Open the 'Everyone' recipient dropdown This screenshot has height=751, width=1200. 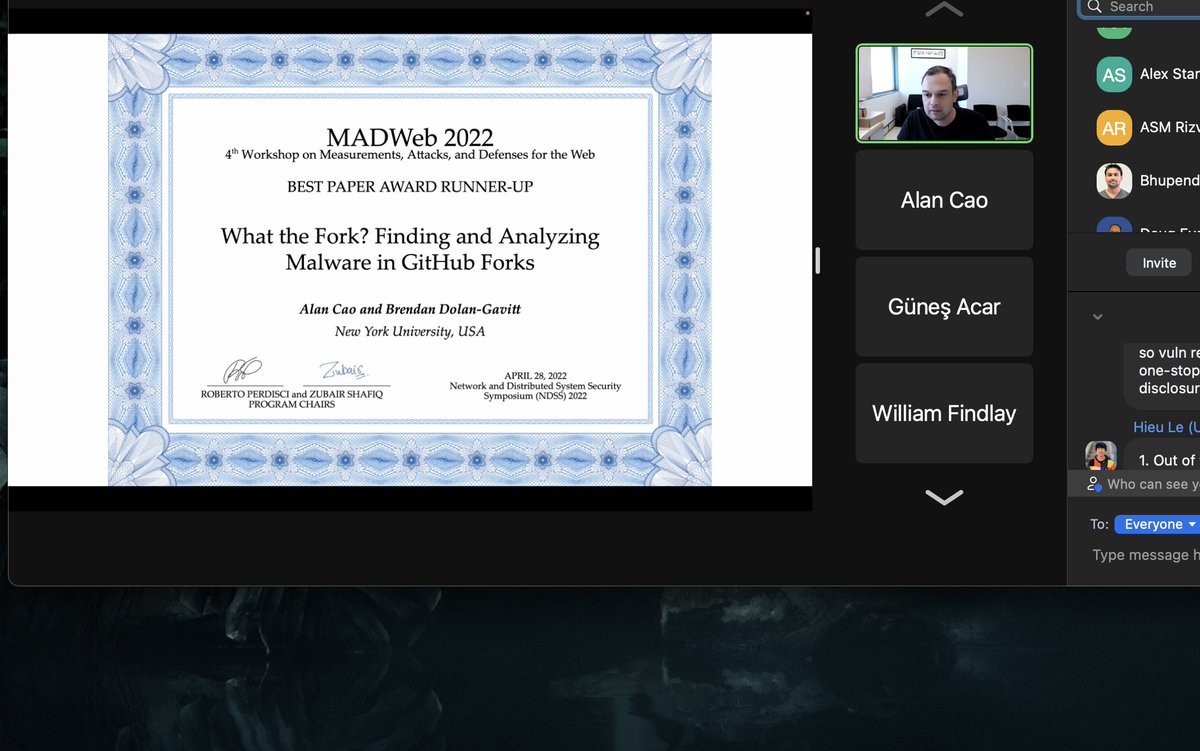1159,524
